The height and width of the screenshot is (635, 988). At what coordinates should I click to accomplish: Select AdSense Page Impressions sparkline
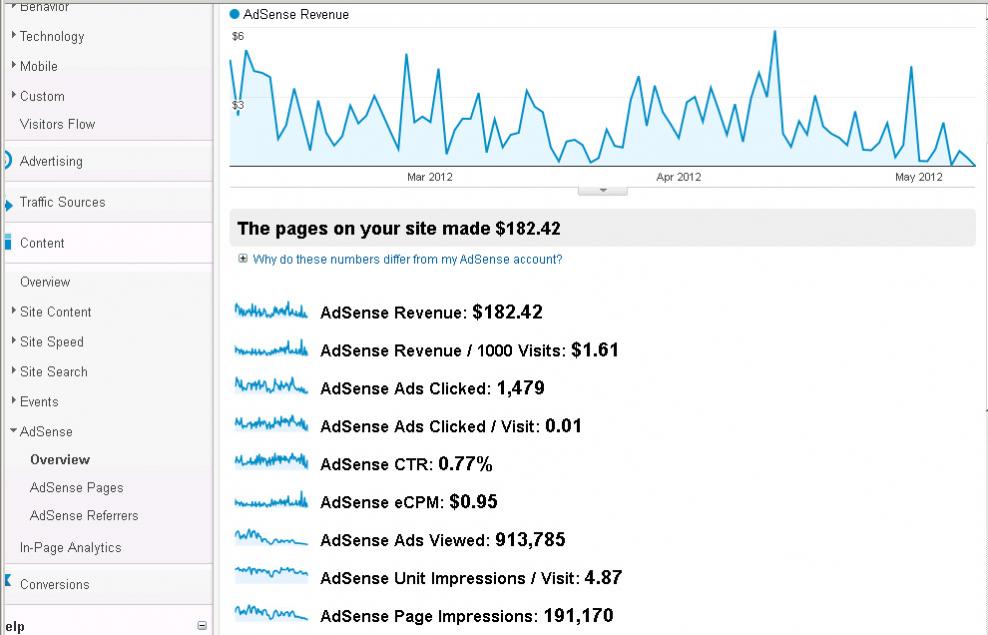[x=271, y=612]
